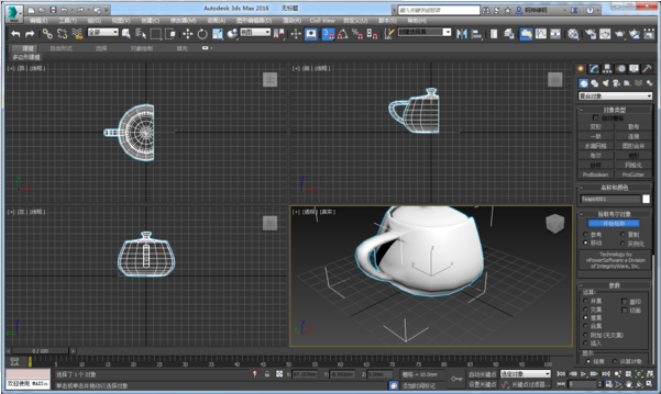Open Select by Name list icon
Image resolution: width=661 pixels, height=394 pixels.
coord(140,34)
